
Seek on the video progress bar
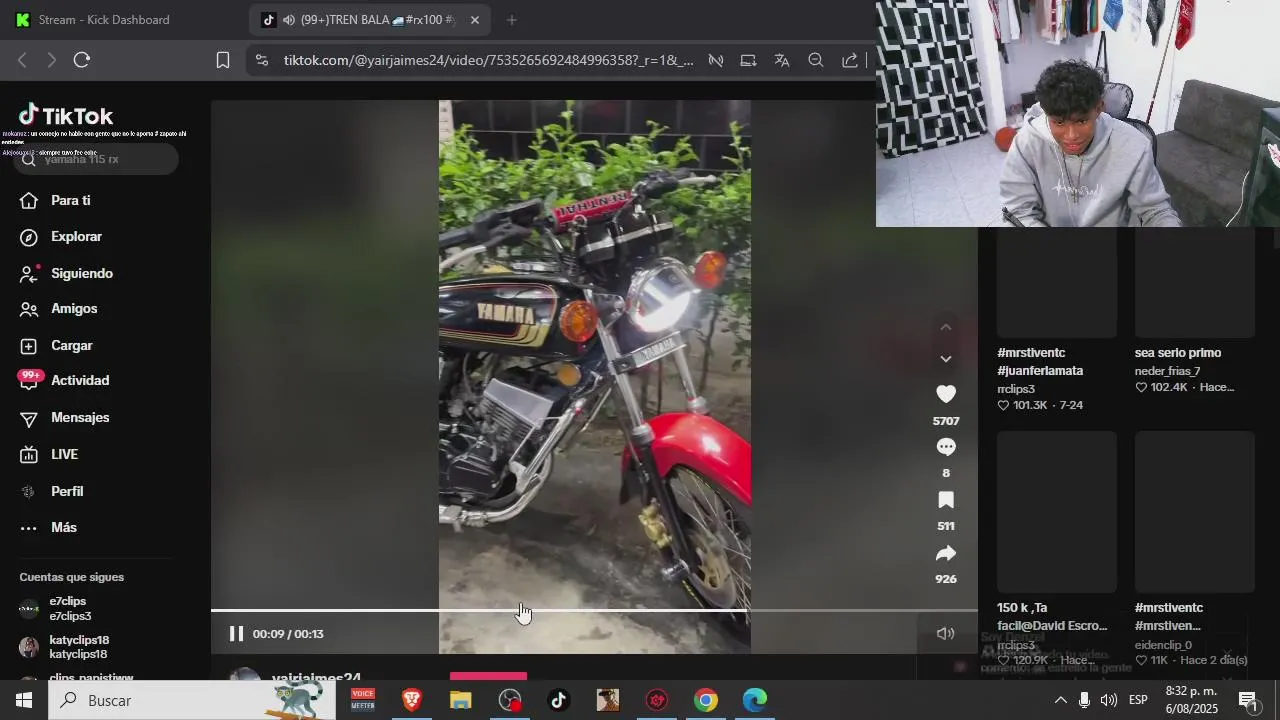tap(594, 610)
